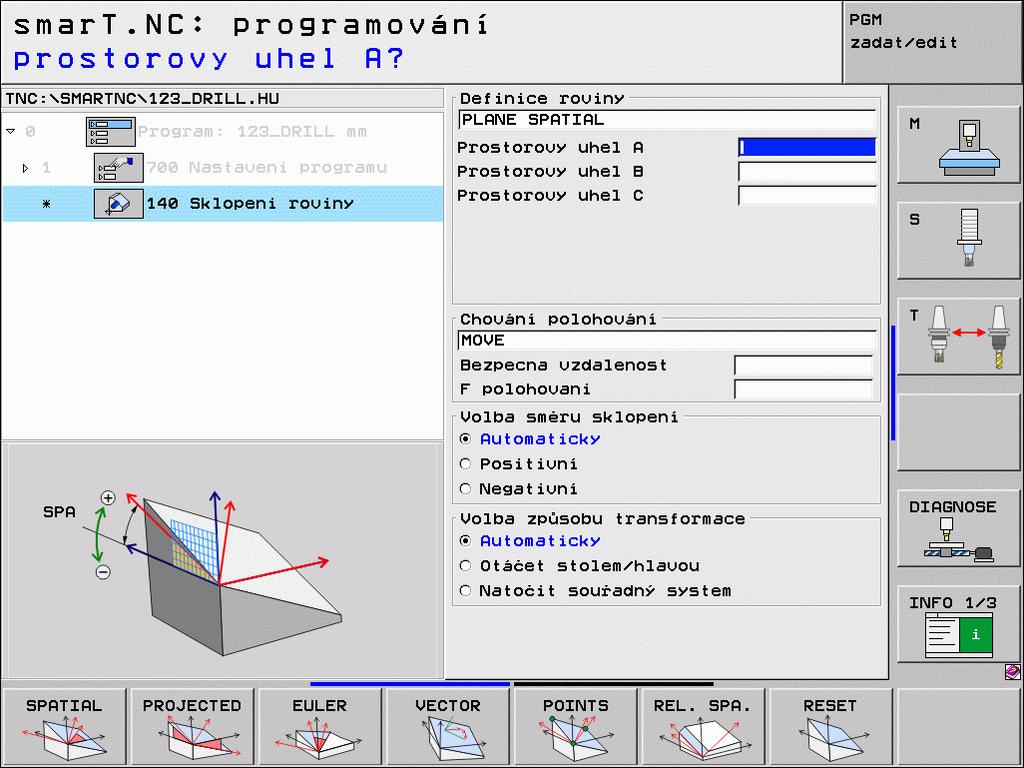Open the MOVE positioning behavior field
This screenshot has width=1024, height=768.
[x=667, y=340]
